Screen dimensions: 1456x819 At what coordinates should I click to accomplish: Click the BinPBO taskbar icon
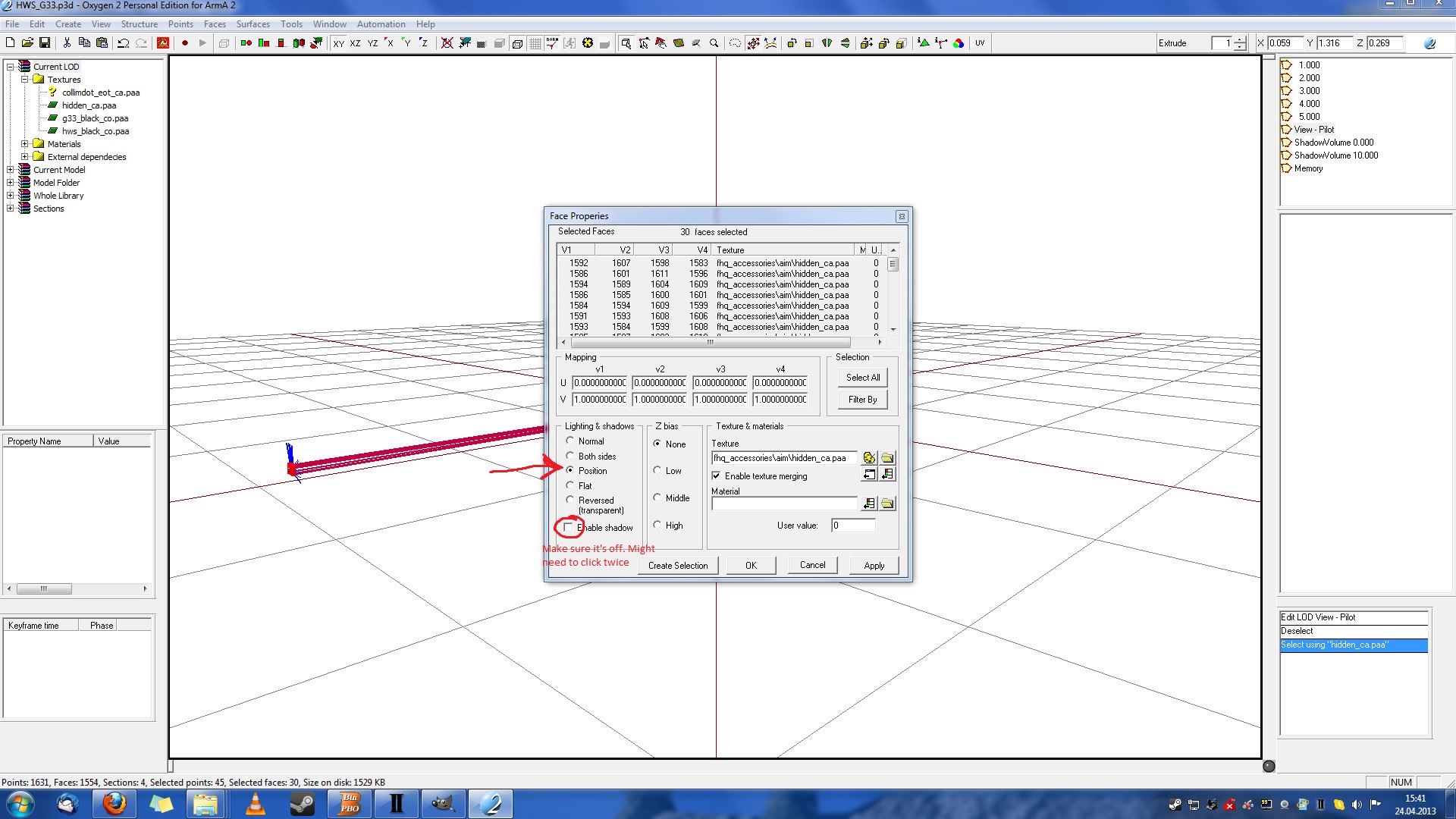pyautogui.click(x=350, y=804)
